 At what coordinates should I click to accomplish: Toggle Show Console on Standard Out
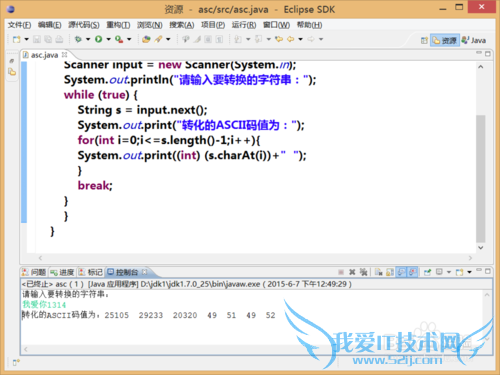click(402, 272)
